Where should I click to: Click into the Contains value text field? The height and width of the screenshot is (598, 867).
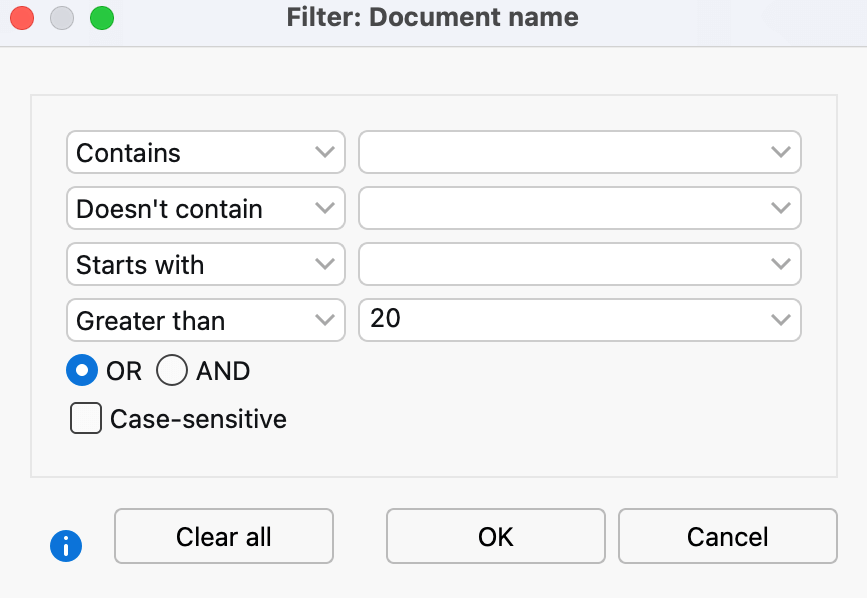pos(560,153)
